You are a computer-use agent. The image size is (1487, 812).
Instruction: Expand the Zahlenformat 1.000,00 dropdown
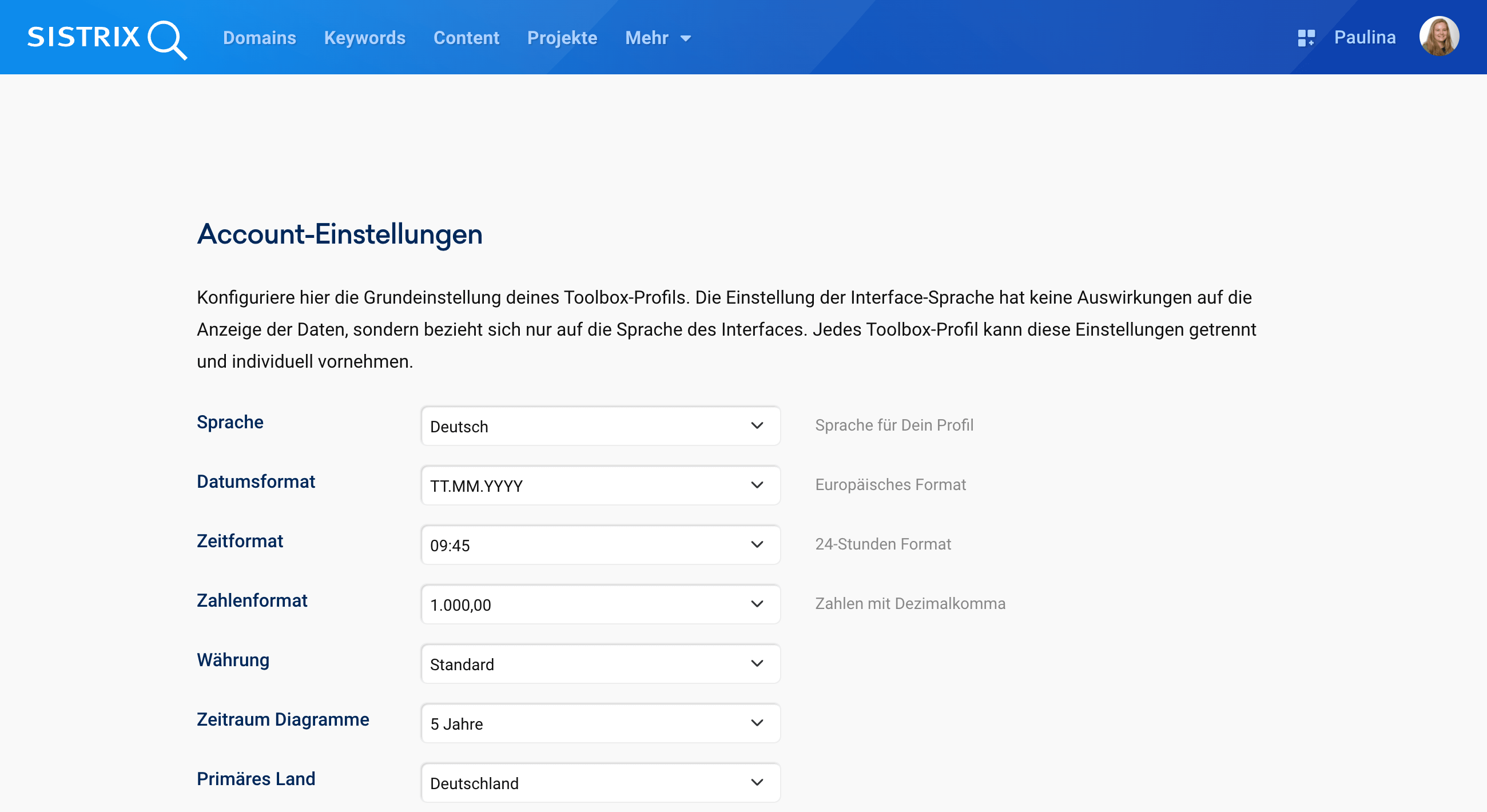600,604
